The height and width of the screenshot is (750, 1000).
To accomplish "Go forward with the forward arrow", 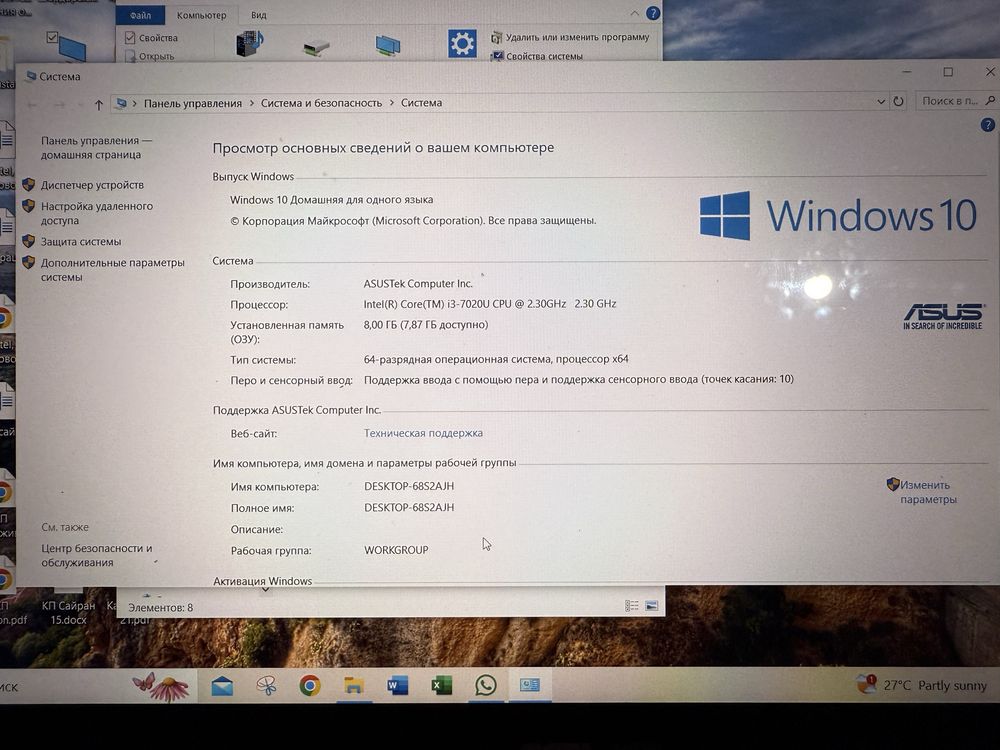I will tap(59, 104).
